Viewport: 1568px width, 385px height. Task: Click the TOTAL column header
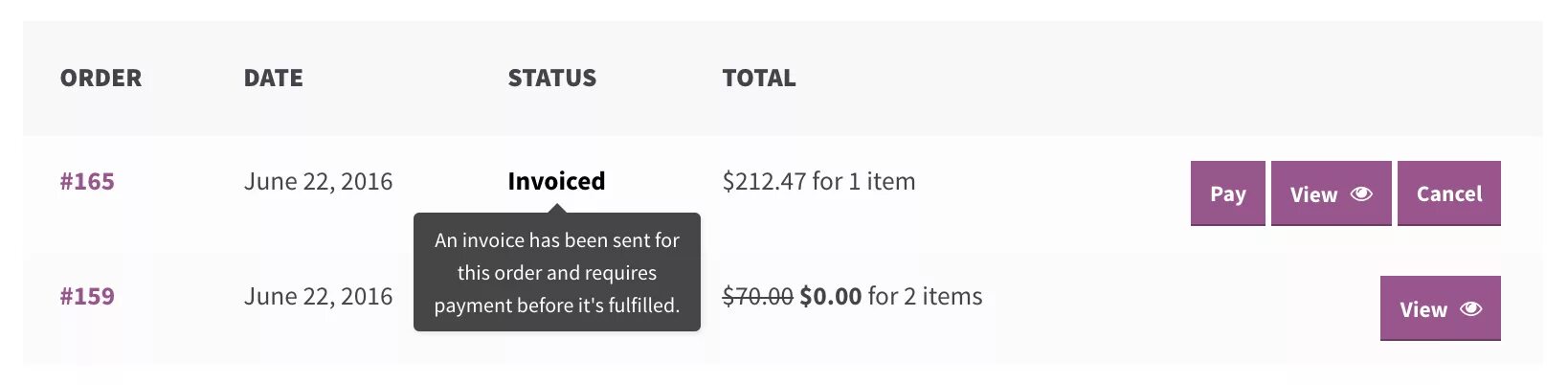758,78
